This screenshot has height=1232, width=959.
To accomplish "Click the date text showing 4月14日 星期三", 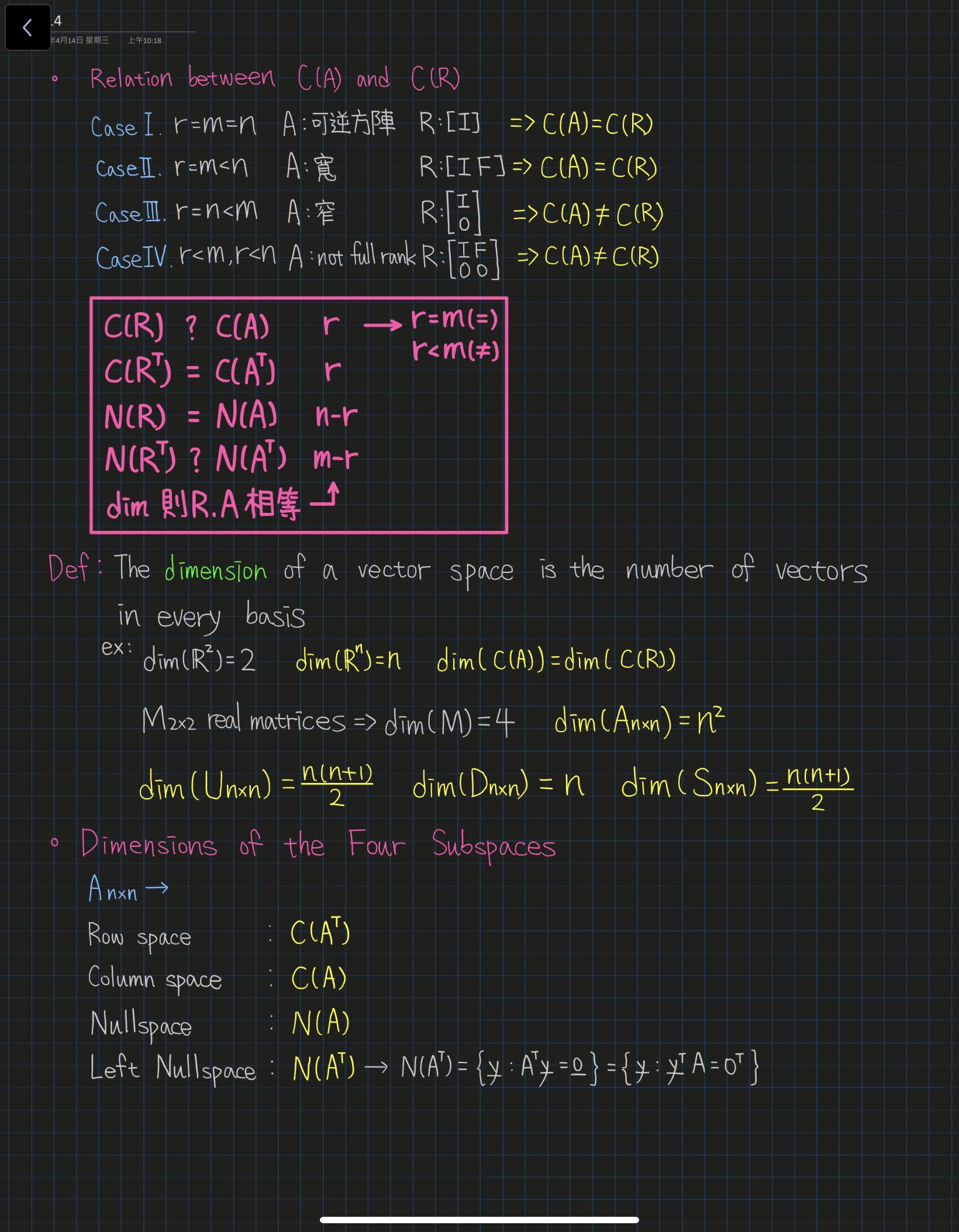I will (80, 40).
